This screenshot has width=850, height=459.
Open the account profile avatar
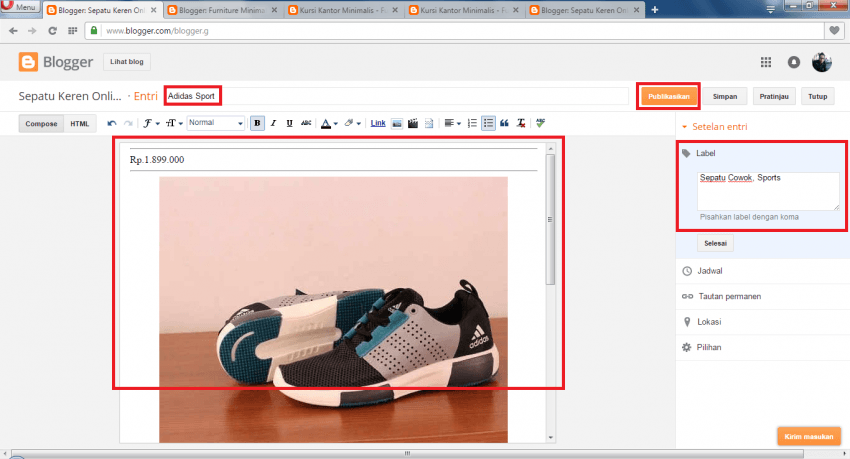coord(822,62)
